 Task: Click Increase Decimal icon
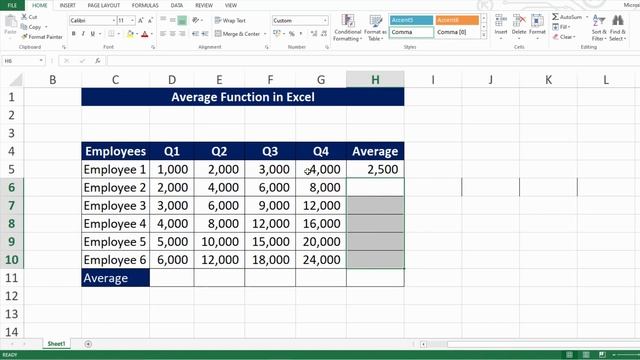tap(313, 33)
